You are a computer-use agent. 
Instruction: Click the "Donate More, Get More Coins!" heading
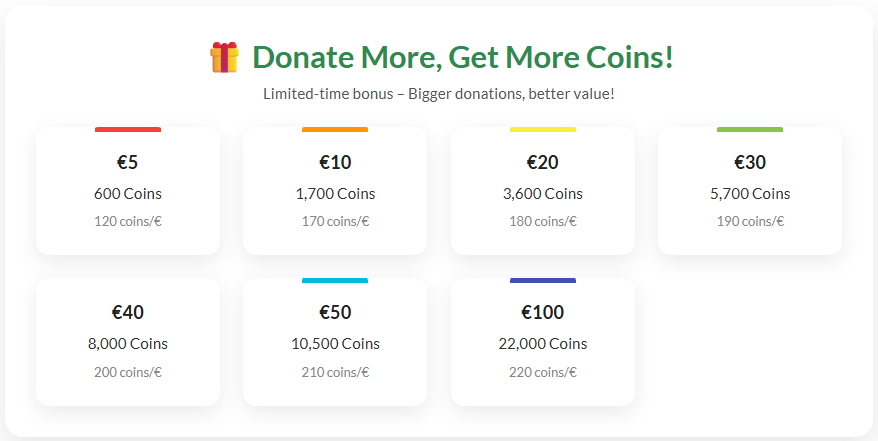462,57
